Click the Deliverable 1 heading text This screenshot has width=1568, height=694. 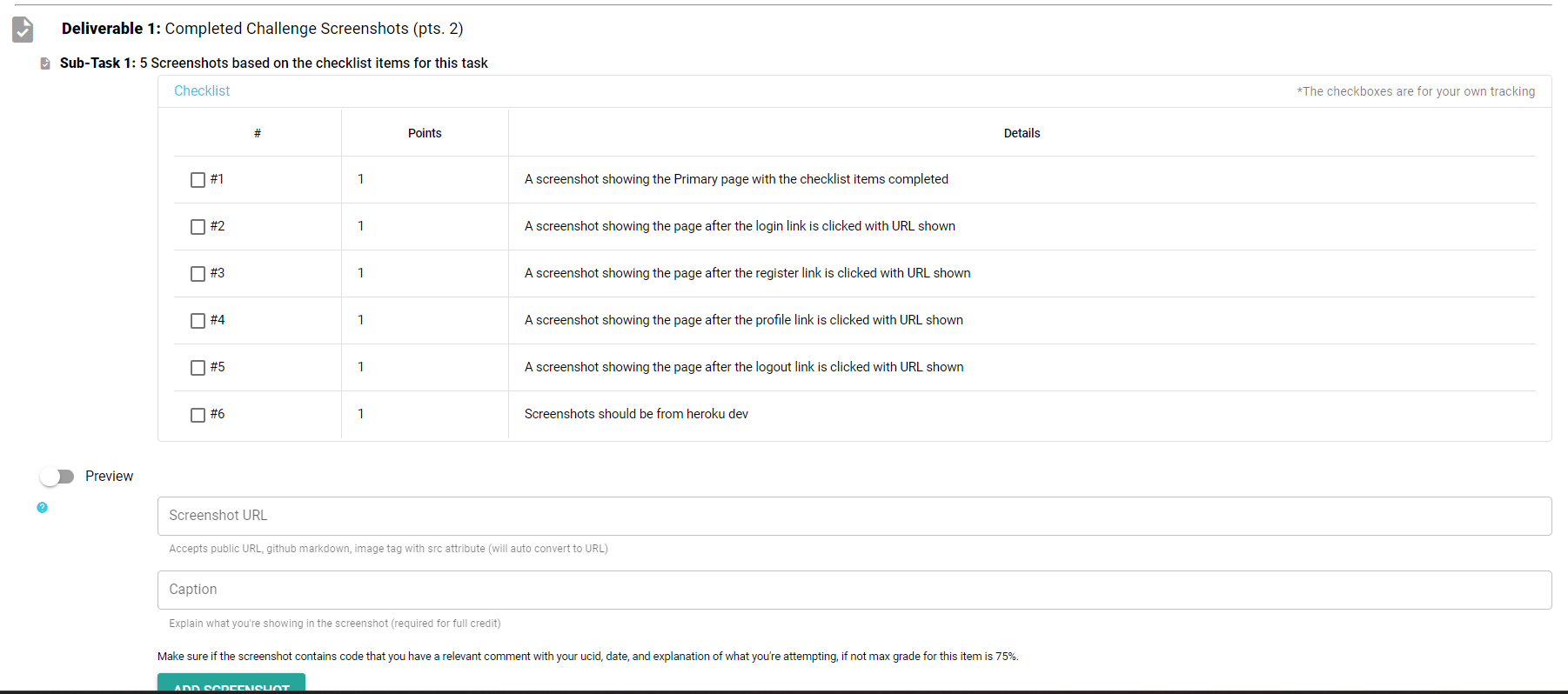pos(262,29)
